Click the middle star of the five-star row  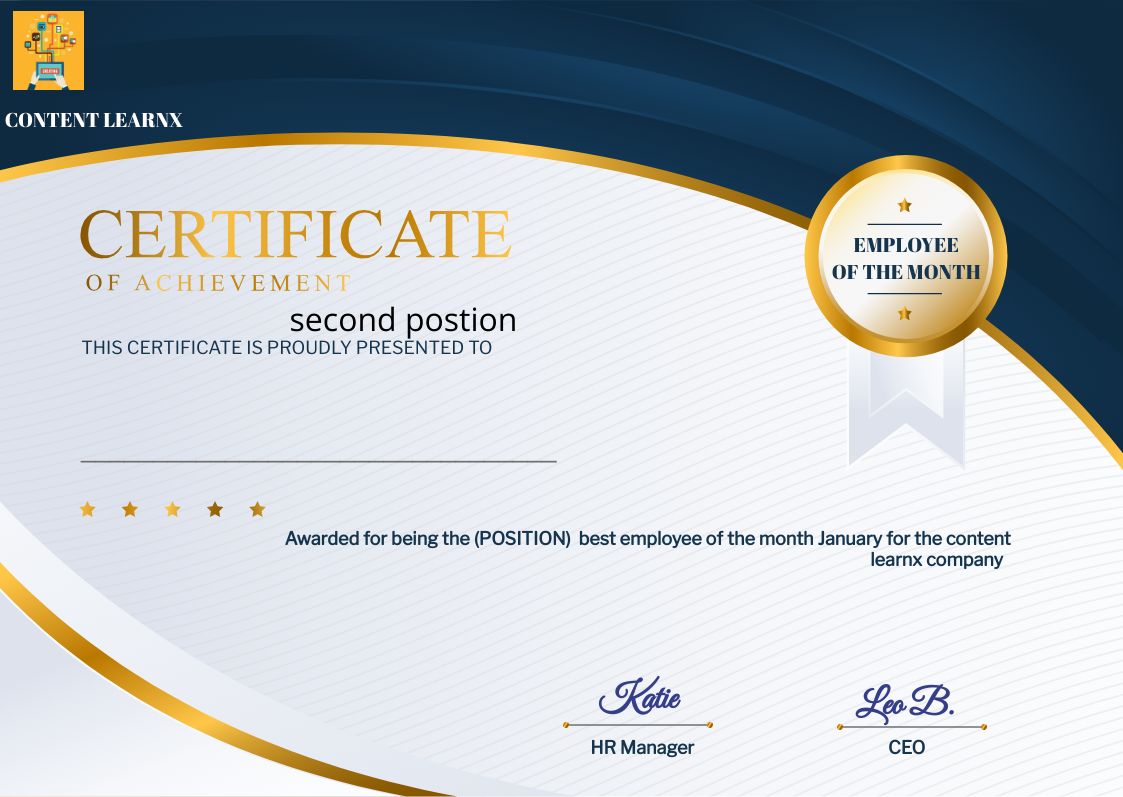pos(172,509)
